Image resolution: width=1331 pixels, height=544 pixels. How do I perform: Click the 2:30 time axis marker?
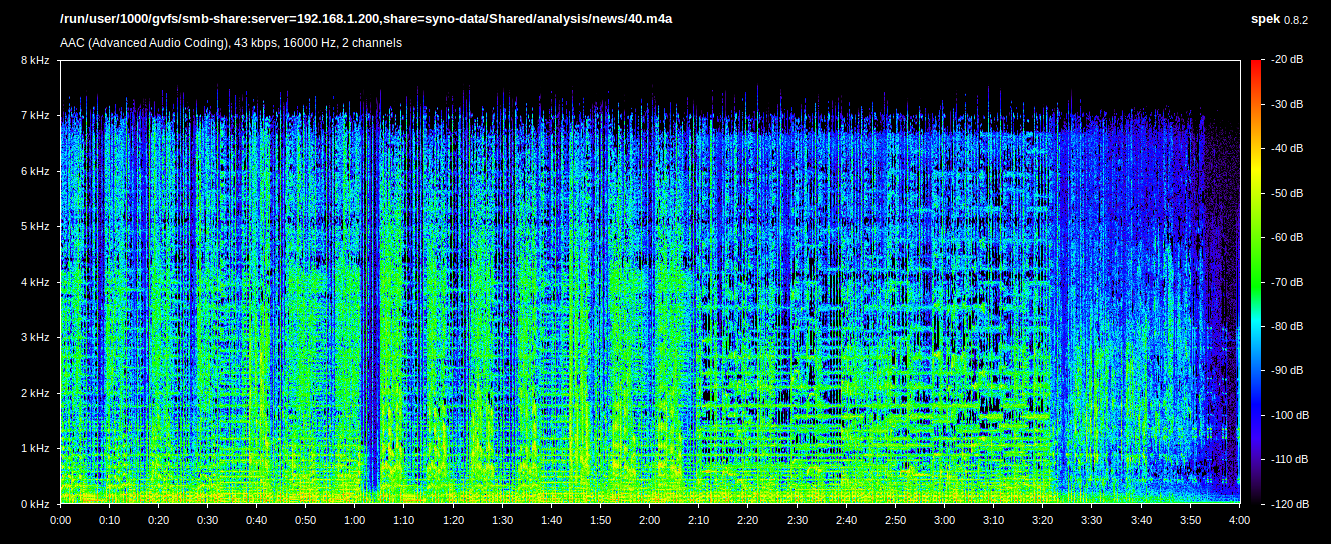click(797, 521)
